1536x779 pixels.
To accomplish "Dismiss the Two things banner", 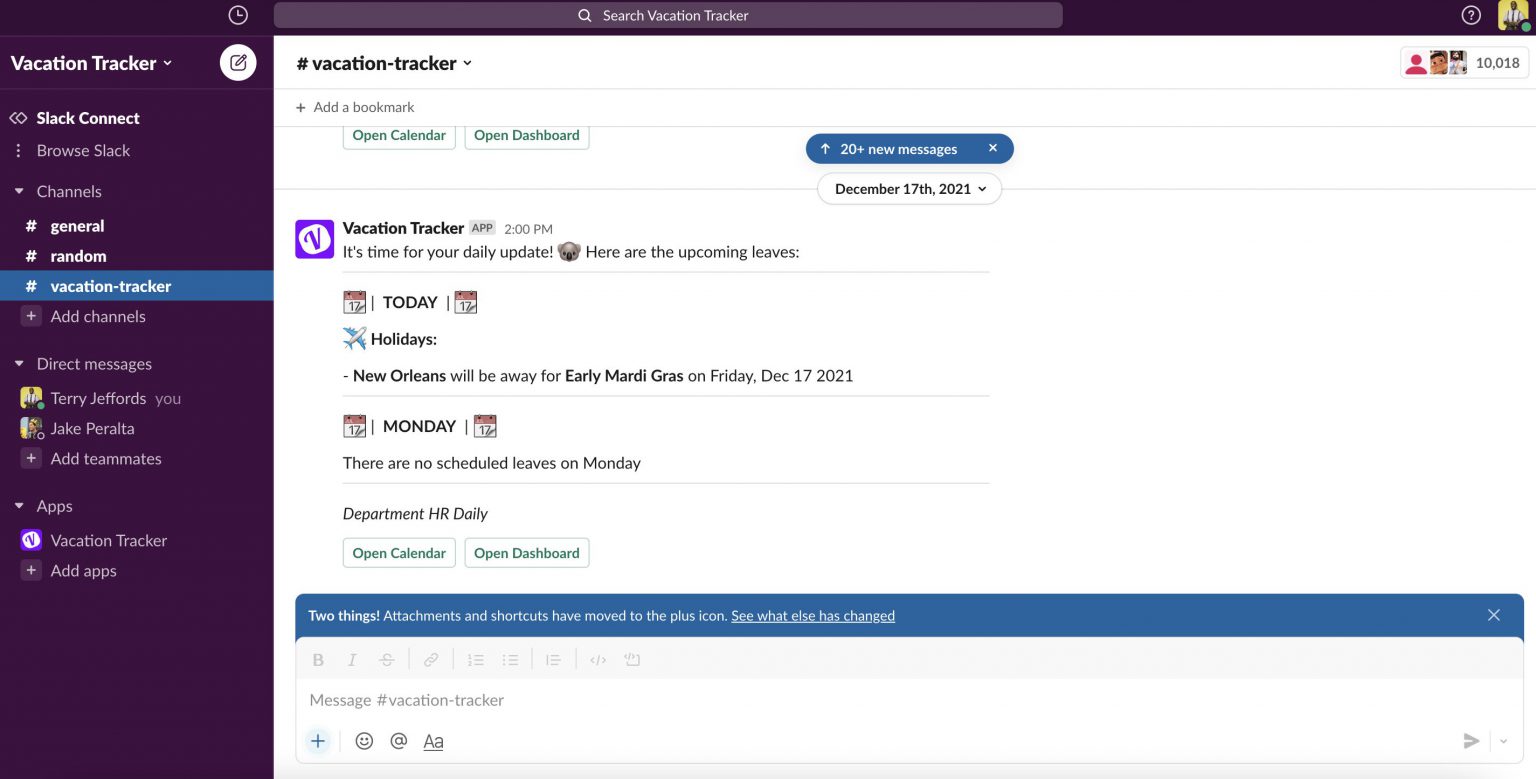I will tap(1494, 615).
